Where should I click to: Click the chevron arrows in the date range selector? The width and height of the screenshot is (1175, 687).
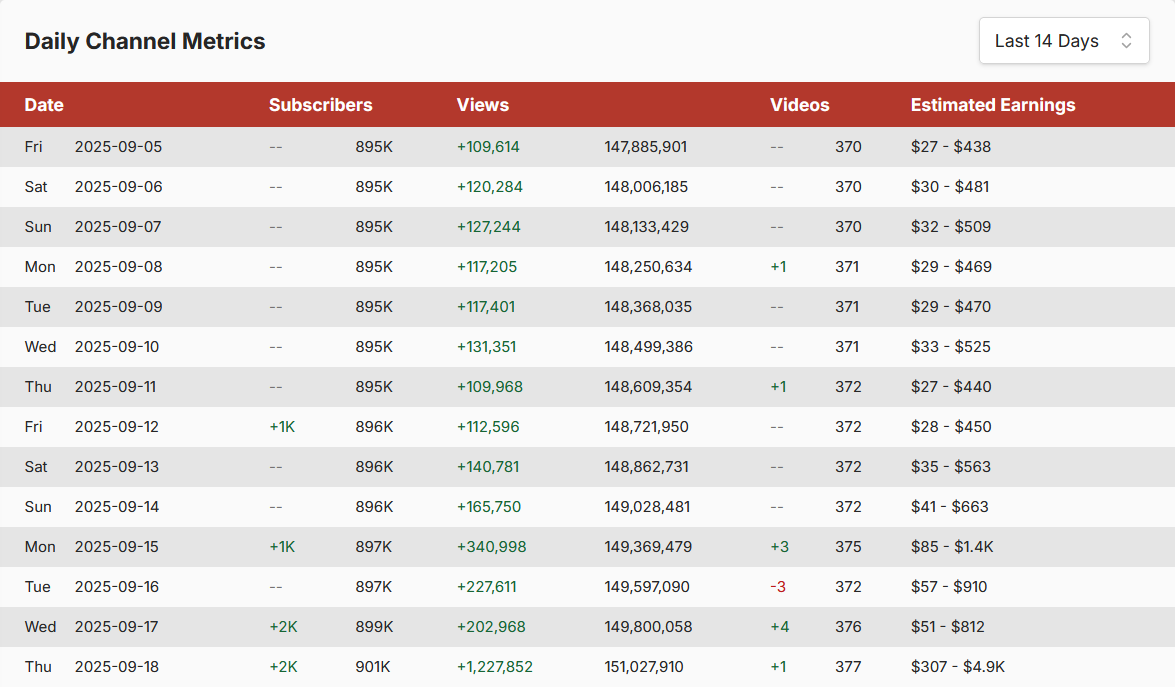tap(1126, 40)
